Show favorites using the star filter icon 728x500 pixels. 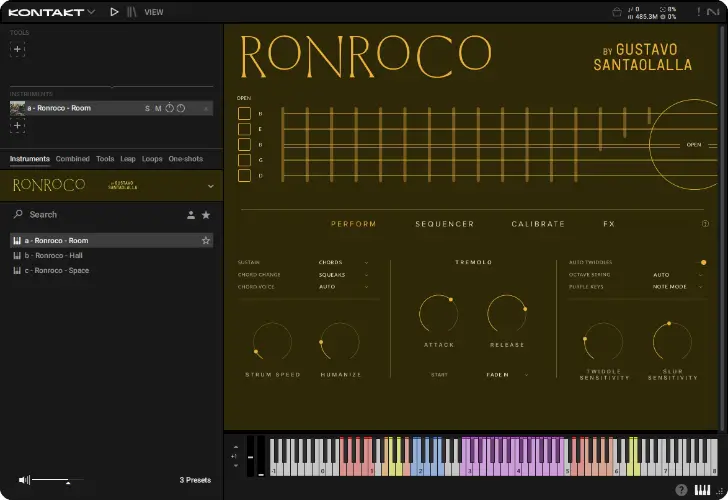[x=206, y=215]
